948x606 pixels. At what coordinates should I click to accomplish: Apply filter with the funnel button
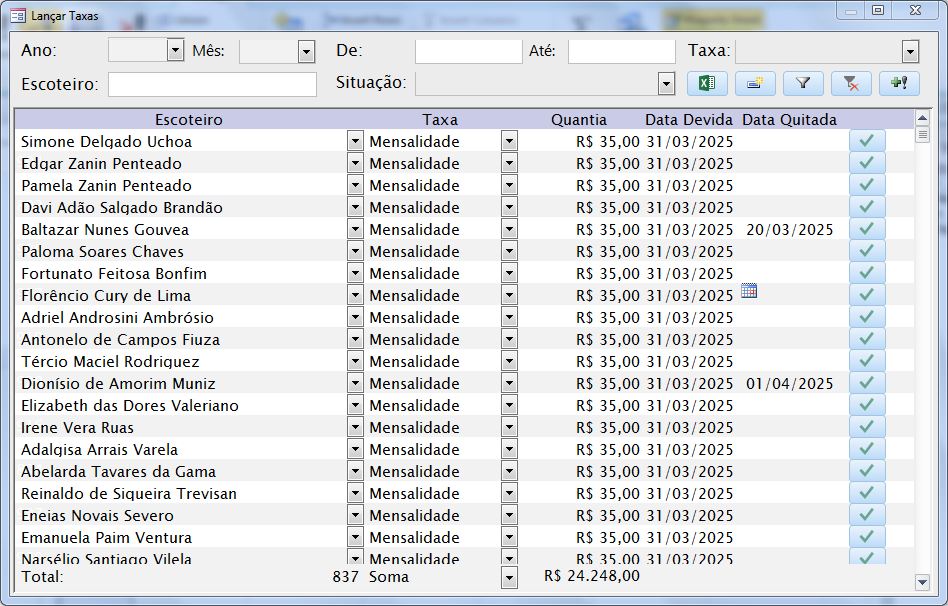[x=803, y=84]
